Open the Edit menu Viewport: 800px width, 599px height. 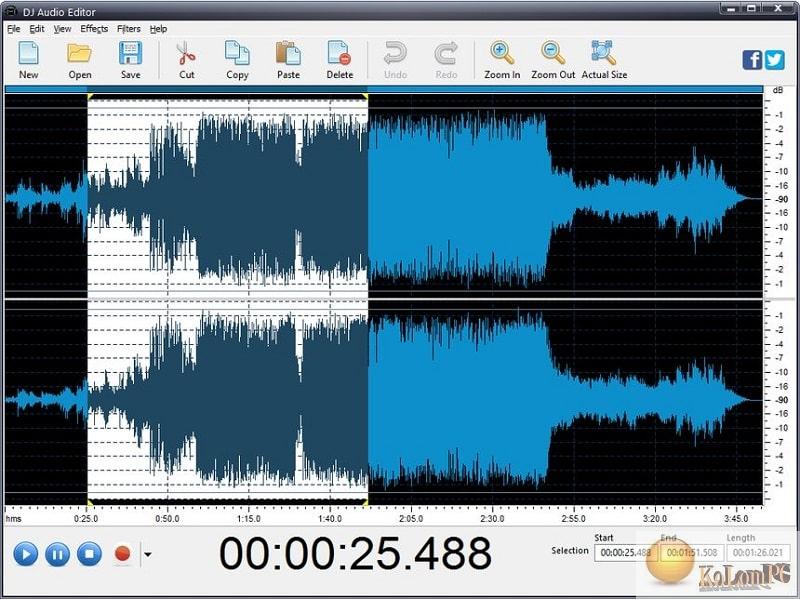(x=37, y=29)
